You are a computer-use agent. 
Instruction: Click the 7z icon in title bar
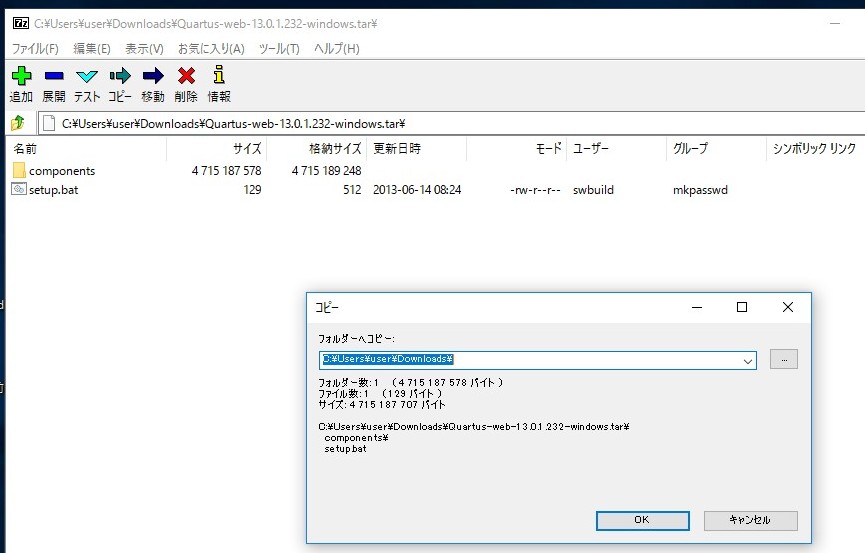[x=21, y=23]
